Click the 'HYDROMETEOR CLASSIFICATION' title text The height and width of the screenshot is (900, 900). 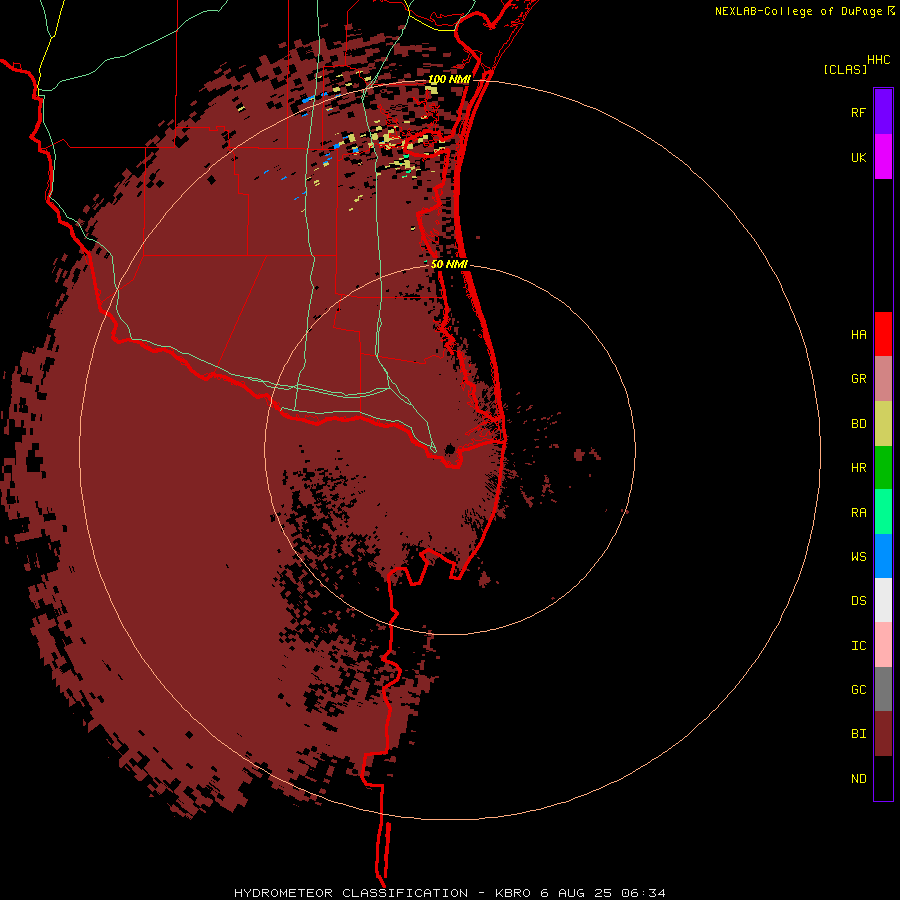click(351, 893)
